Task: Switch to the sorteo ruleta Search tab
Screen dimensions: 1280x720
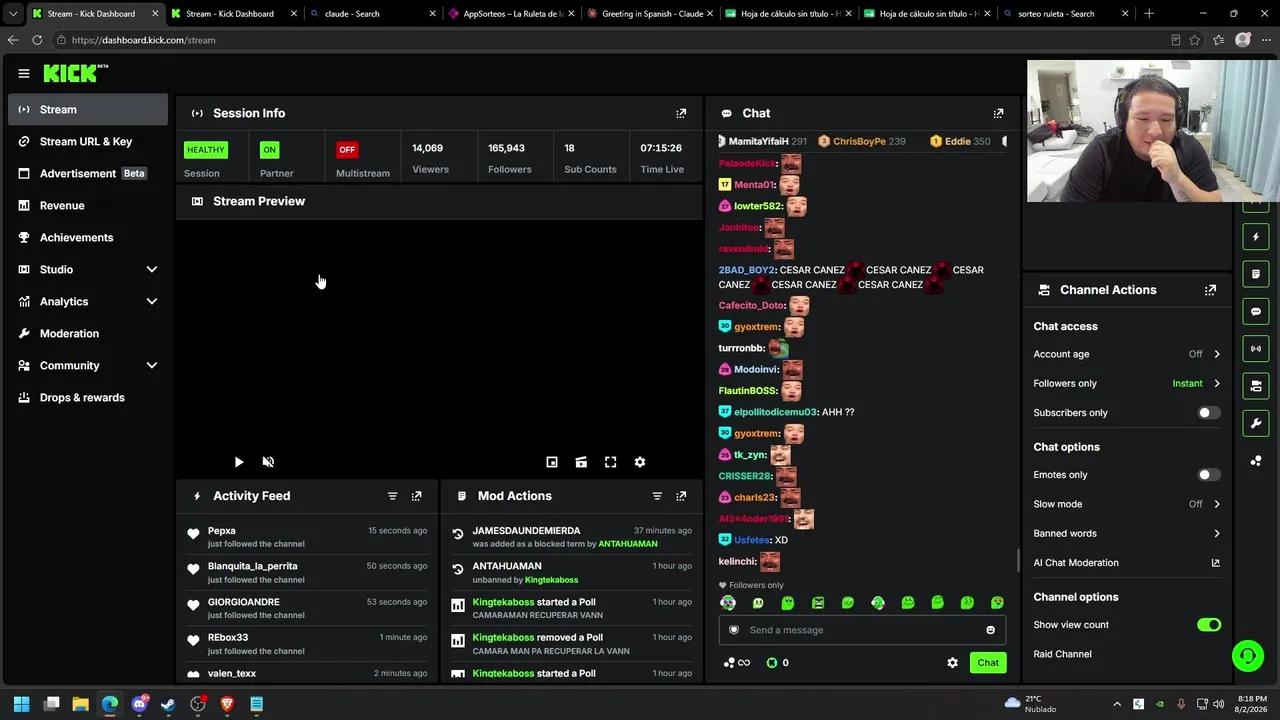Action: tap(1066, 14)
